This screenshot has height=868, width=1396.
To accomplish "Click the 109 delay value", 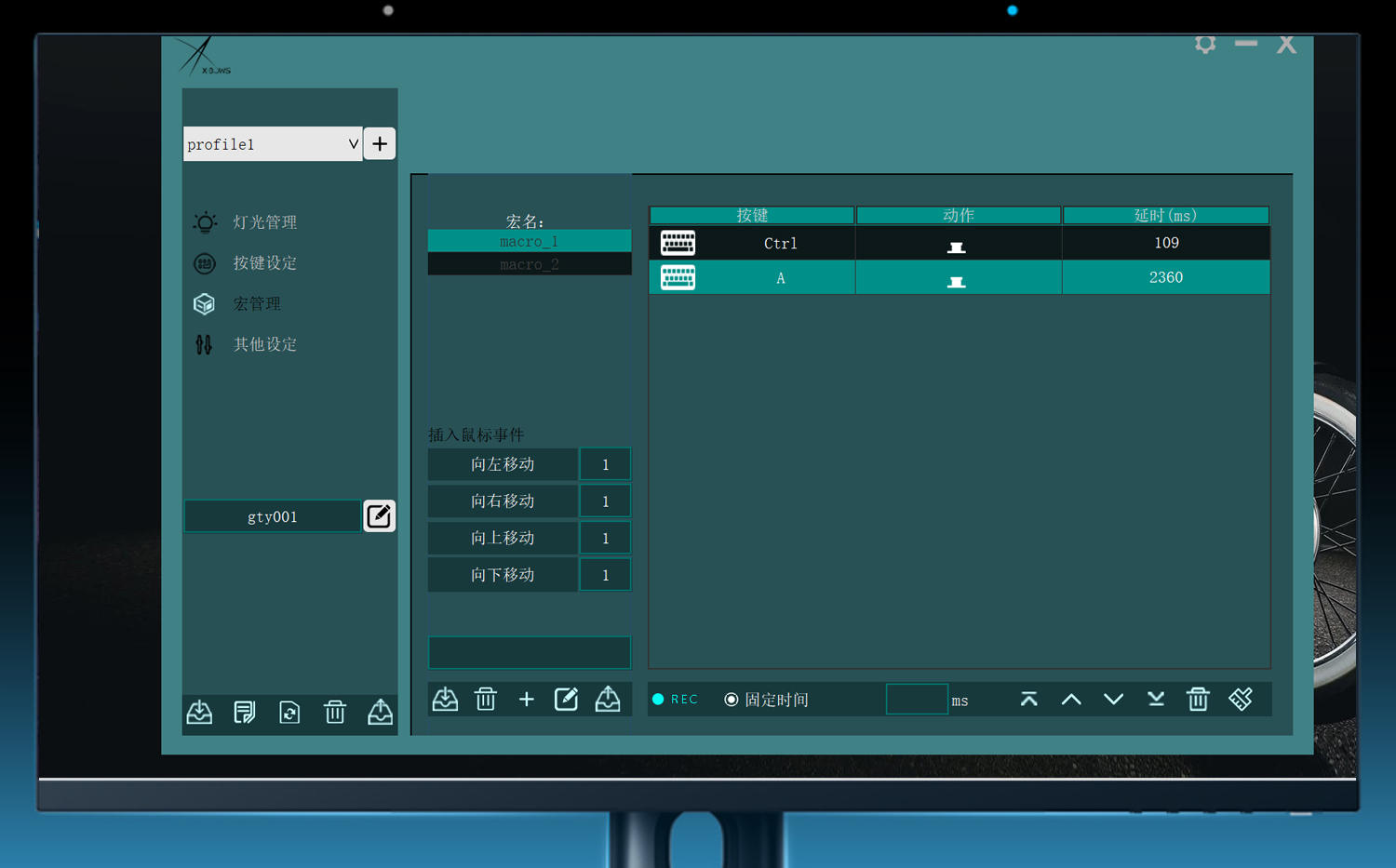I will click(1166, 243).
